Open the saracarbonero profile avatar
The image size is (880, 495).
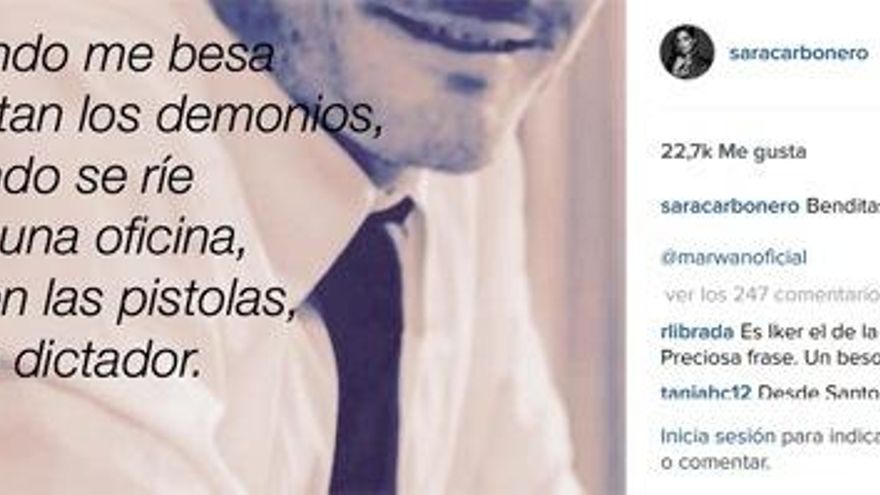pos(686,52)
